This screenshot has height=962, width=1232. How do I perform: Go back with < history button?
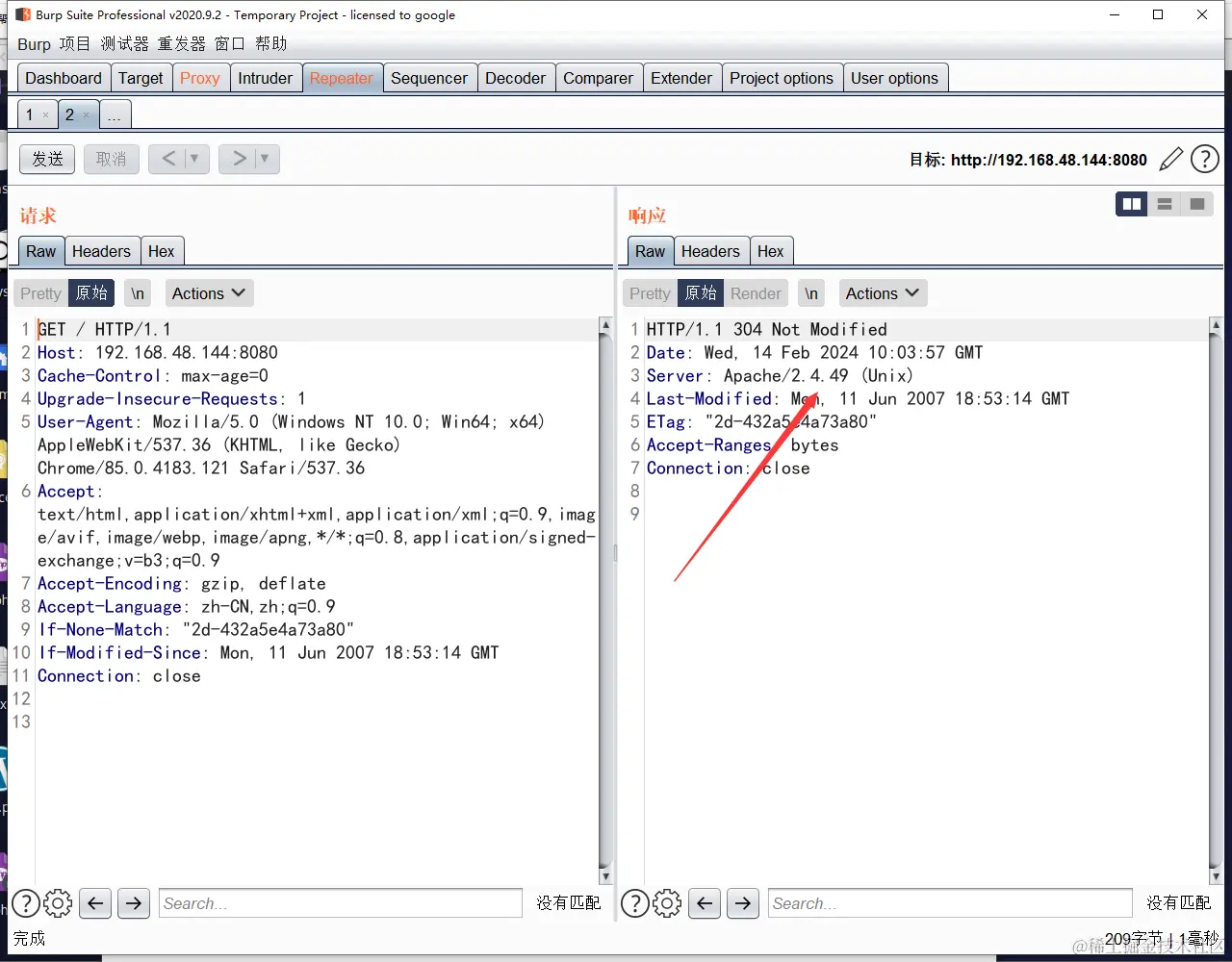coord(168,159)
